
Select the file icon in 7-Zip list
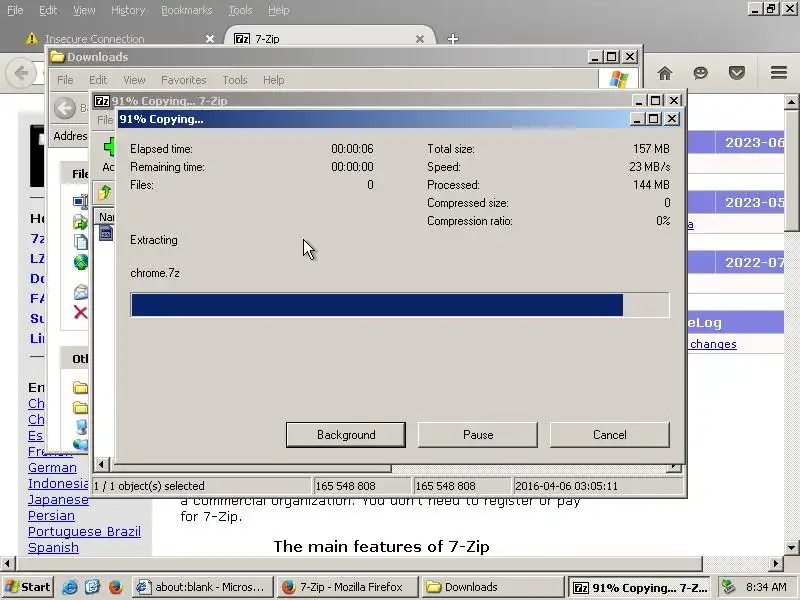pos(106,234)
